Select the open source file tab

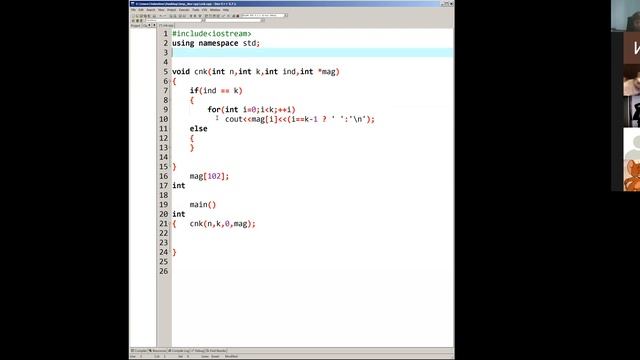pos(167,25)
